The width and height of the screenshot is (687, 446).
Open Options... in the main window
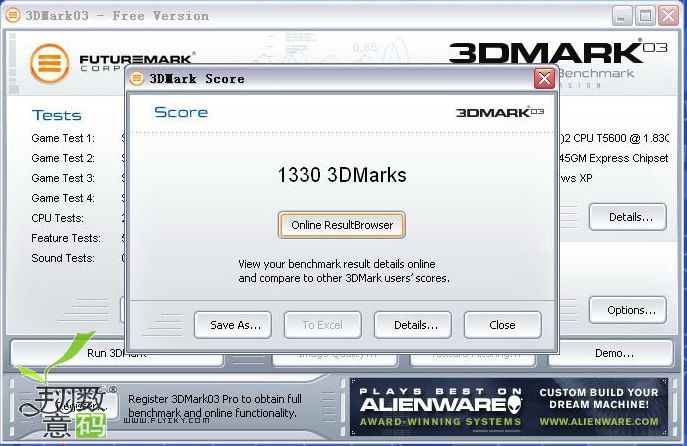[628, 310]
